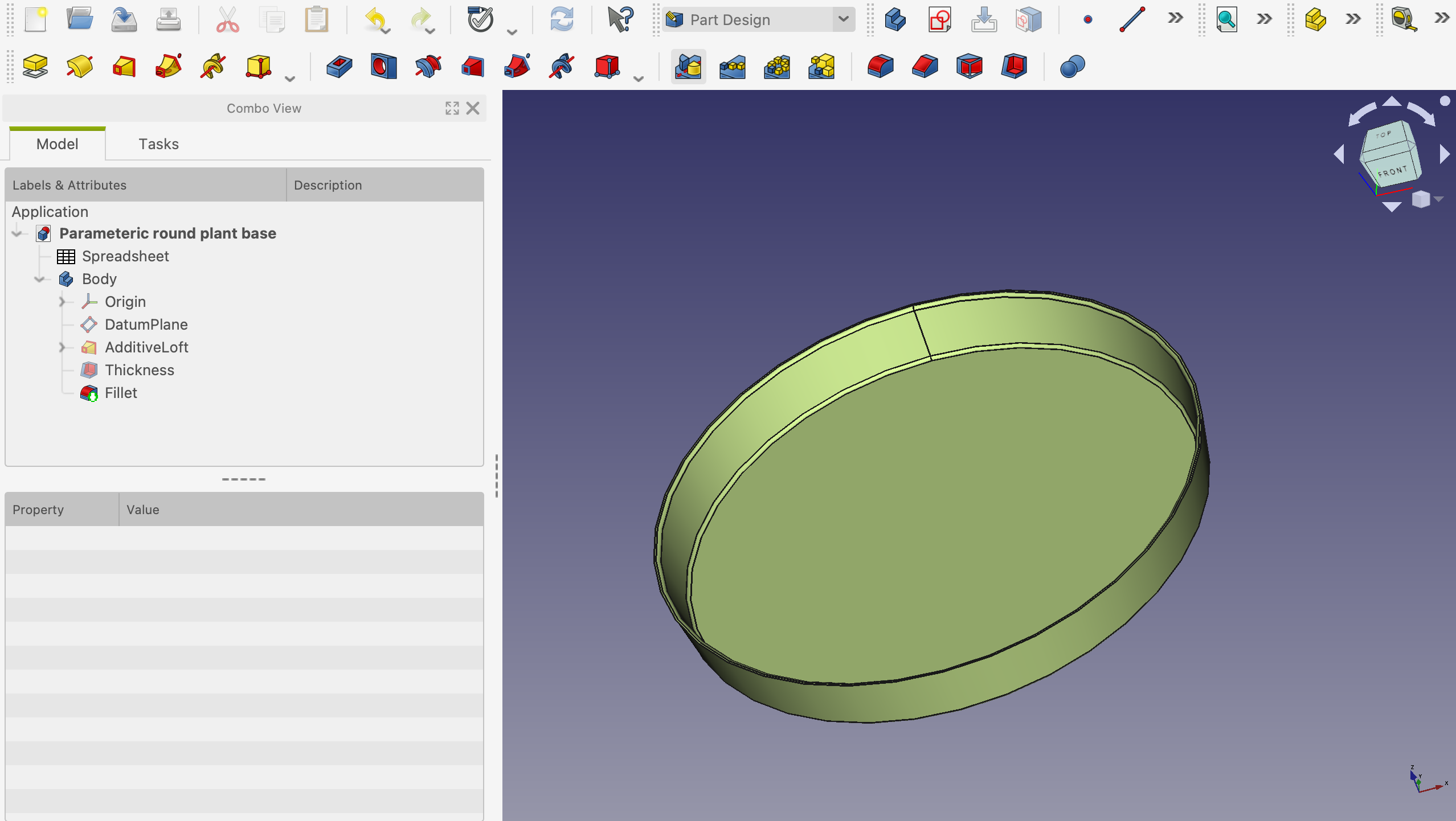Rotate view right with navigation cube arrow

click(x=1444, y=154)
